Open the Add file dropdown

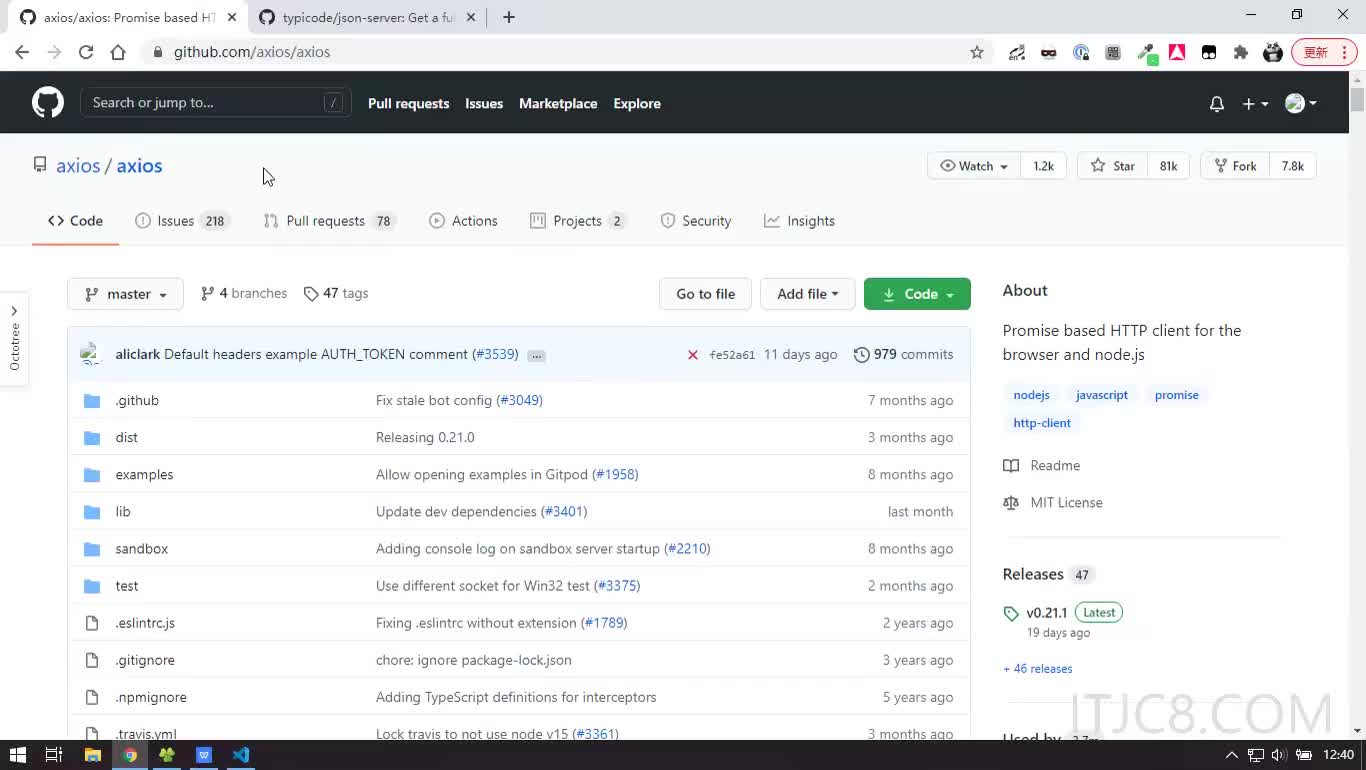pyautogui.click(x=808, y=294)
